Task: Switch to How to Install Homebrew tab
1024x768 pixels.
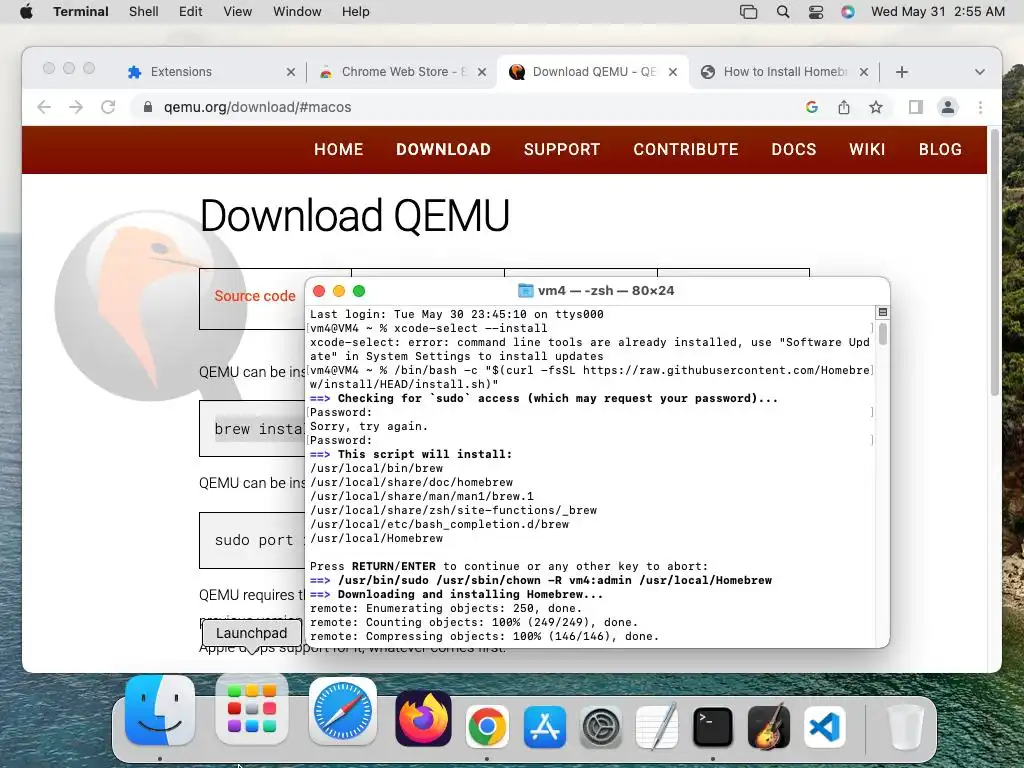Action: pos(784,72)
